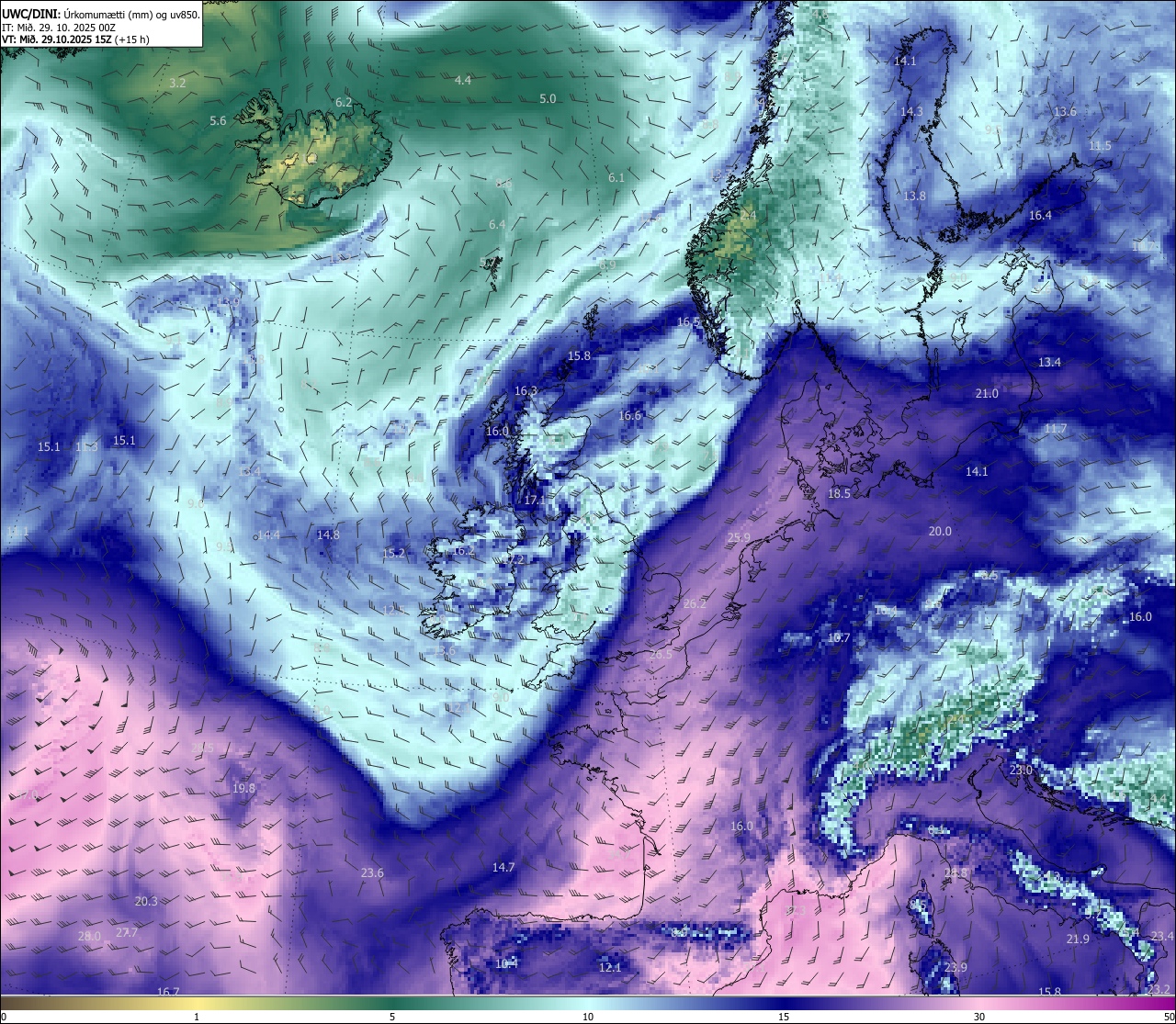Viewport: 1176px width, 1024px height.
Task: Click the 14.4 value on the map
Action: (x=268, y=535)
